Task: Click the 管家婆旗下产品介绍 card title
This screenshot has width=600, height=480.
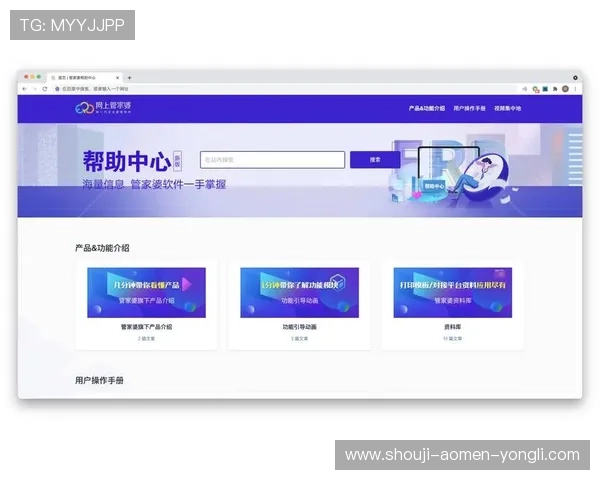Action: point(147,327)
